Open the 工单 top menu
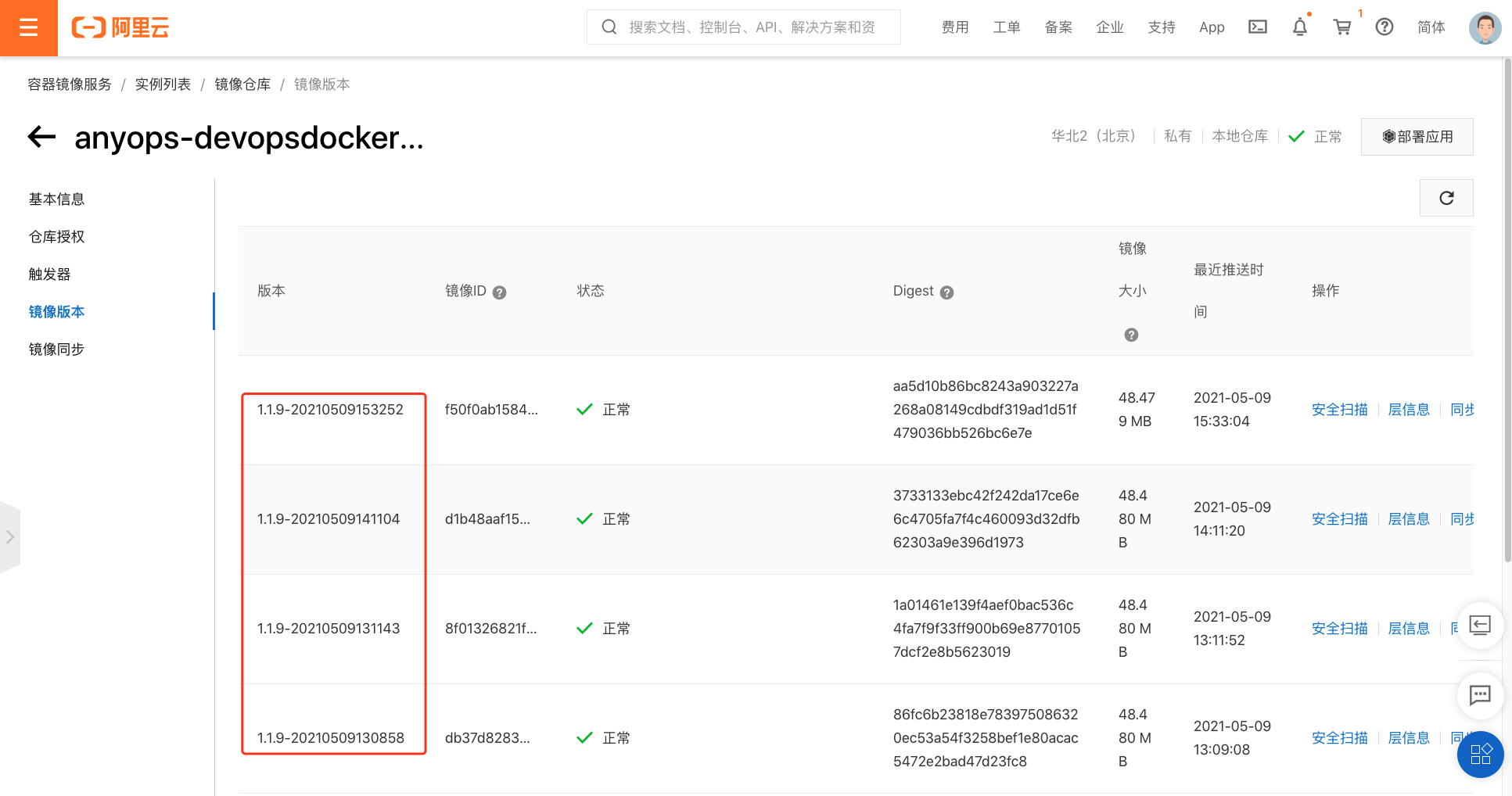The image size is (1512, 796). click(1007, 27)
